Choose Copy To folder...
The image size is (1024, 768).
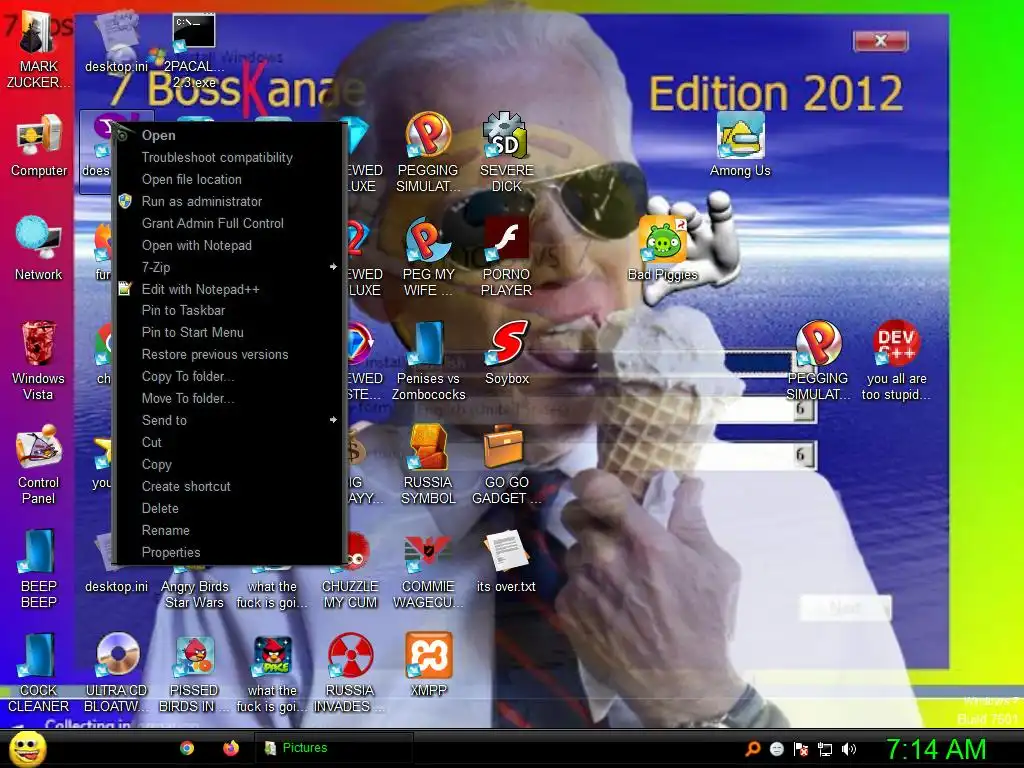tap(229, 377)
